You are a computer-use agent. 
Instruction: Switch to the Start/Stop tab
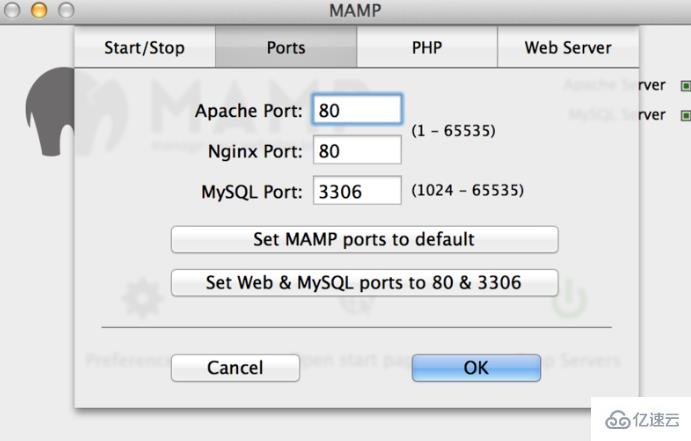(x=145, y=47)
